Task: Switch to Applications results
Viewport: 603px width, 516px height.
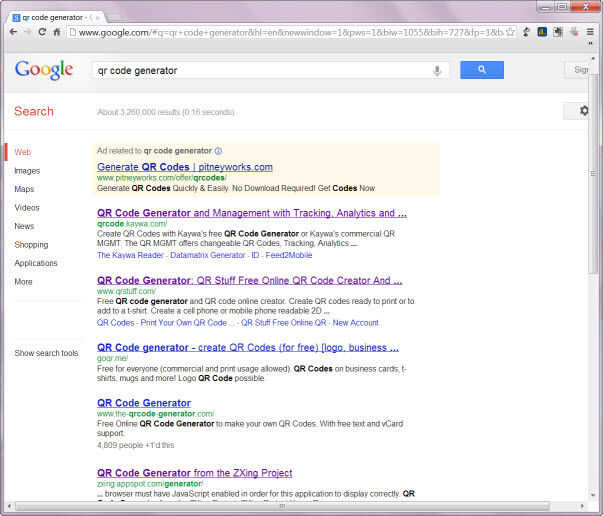Action: [36, 263]
